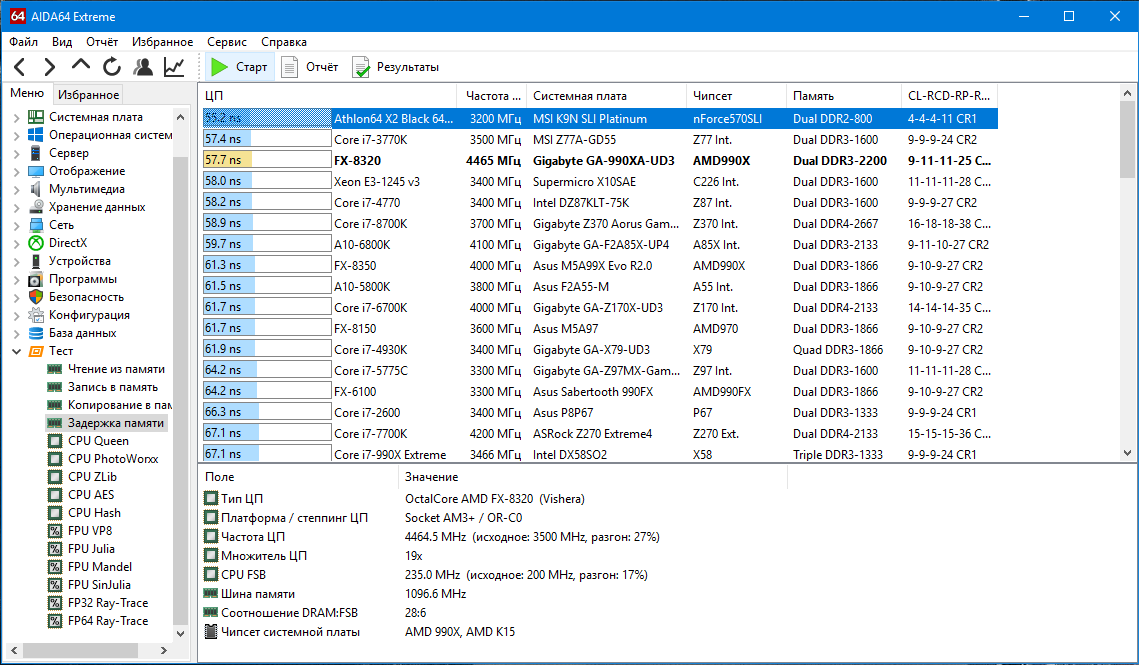Click the back navigation arrow icon
The height and width of the screenshot is (665, 1139).
point(20,67)
